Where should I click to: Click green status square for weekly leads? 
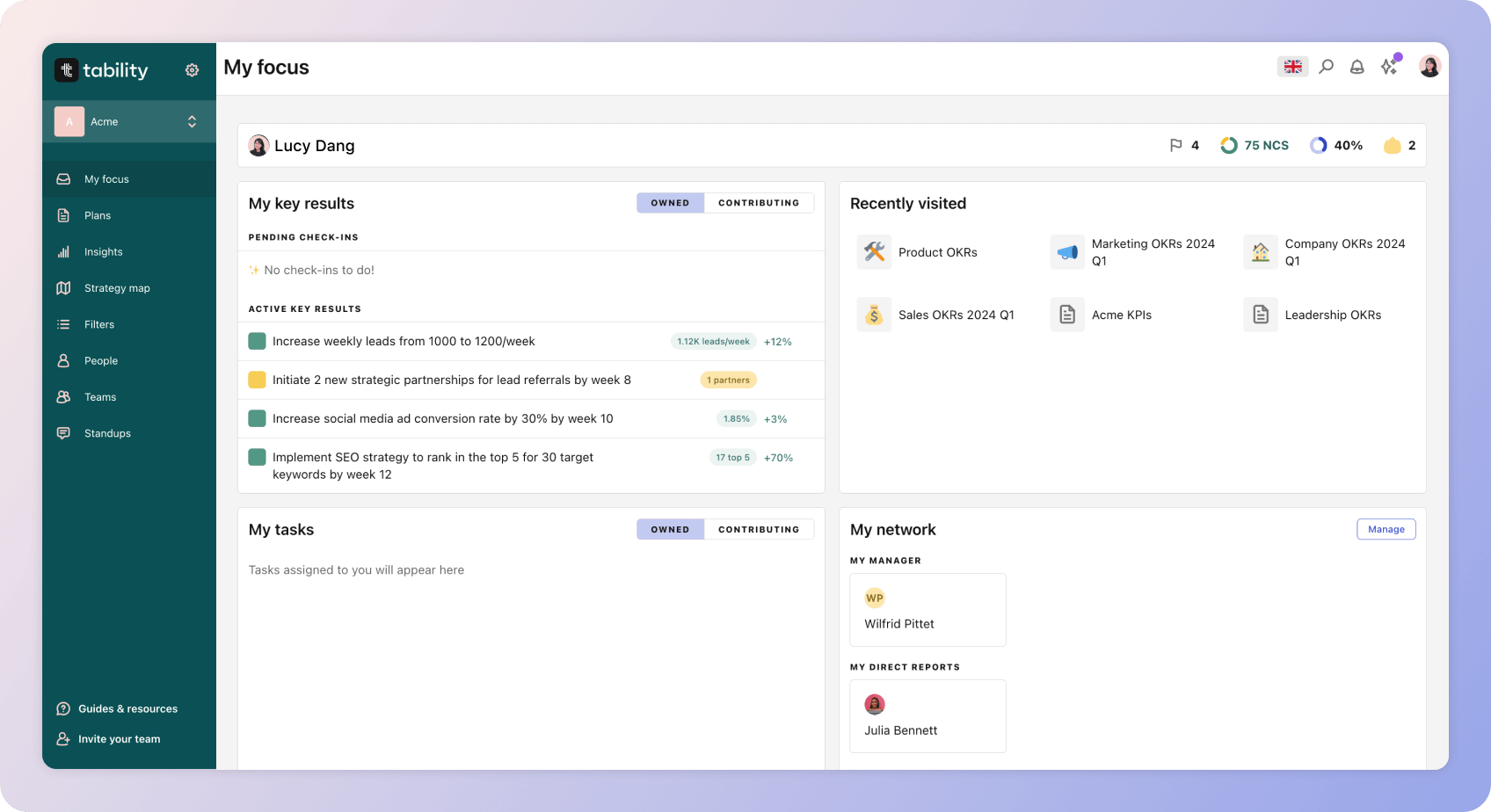pyautogui.click(x=258, y=341)
